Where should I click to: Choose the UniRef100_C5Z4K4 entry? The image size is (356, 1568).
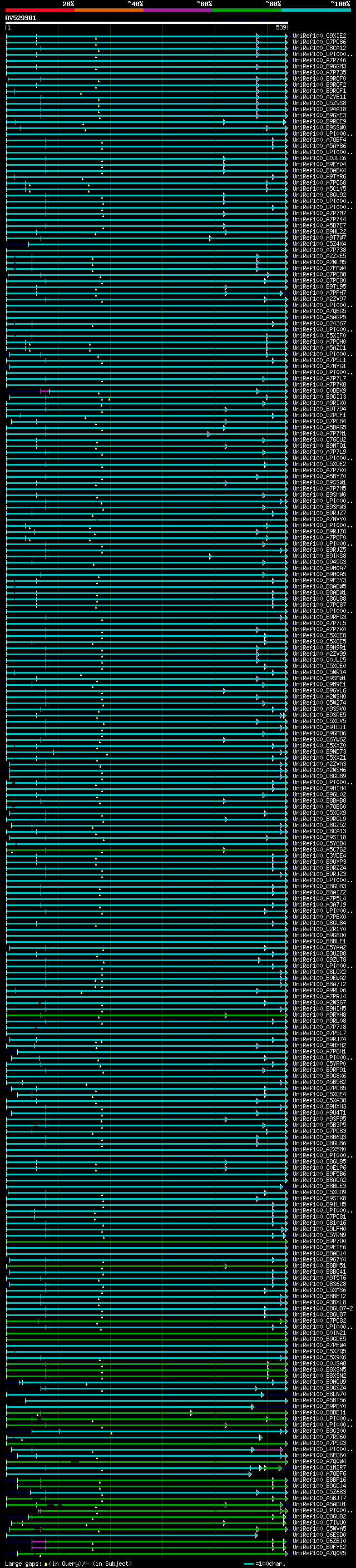[319, 244]
